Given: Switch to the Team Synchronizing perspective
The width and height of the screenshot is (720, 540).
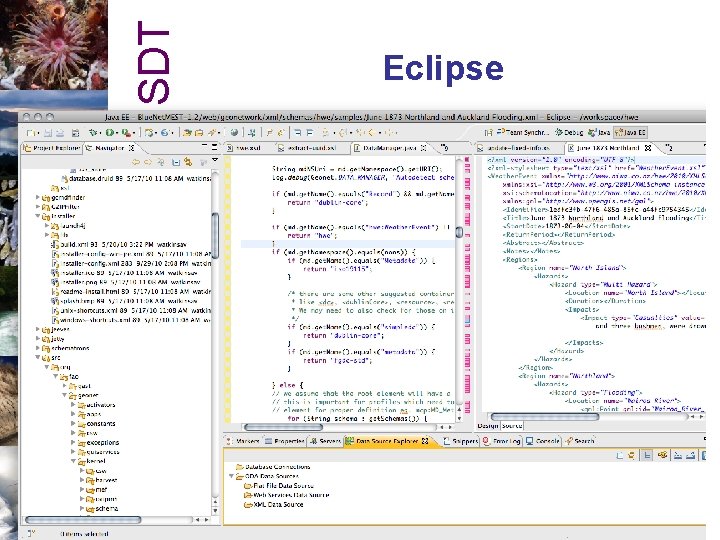Looking at the screenshot, I should (523, 133).
